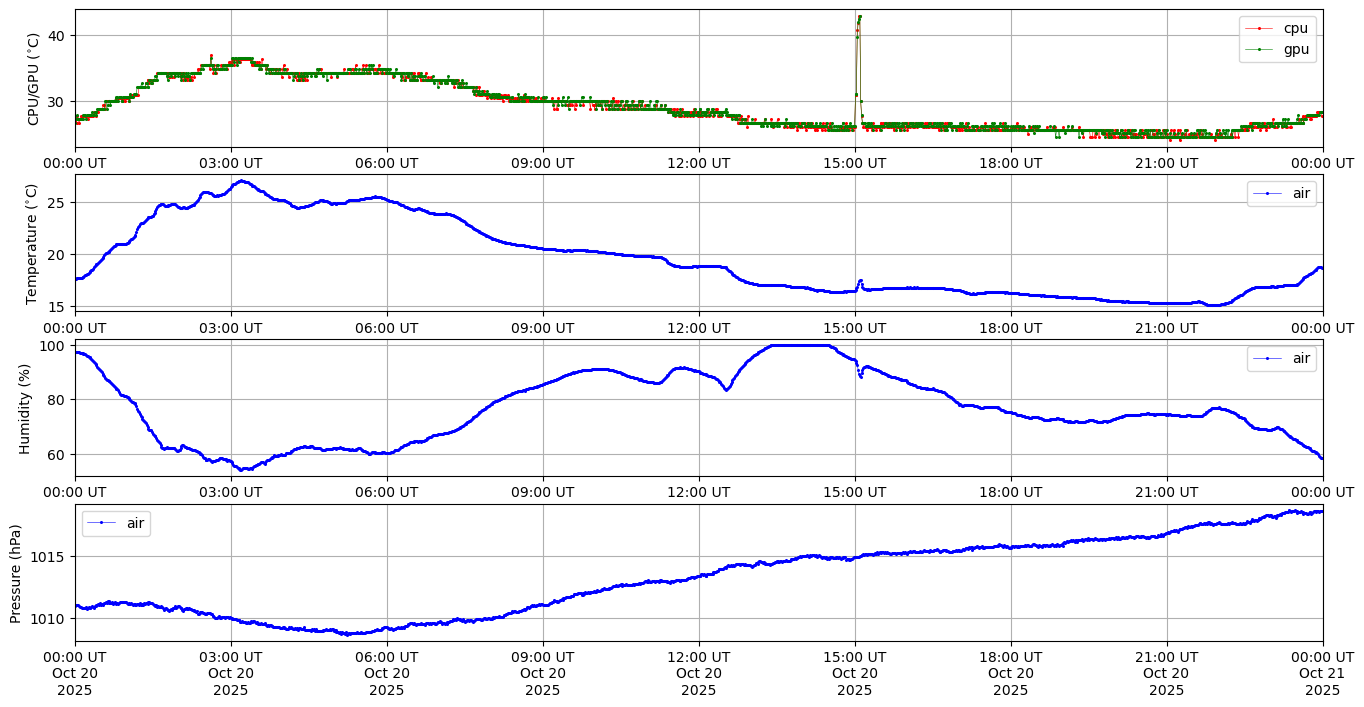Click the Humidity (%) y-axis label
1364x707 pixels.
(x=25, y=408)
